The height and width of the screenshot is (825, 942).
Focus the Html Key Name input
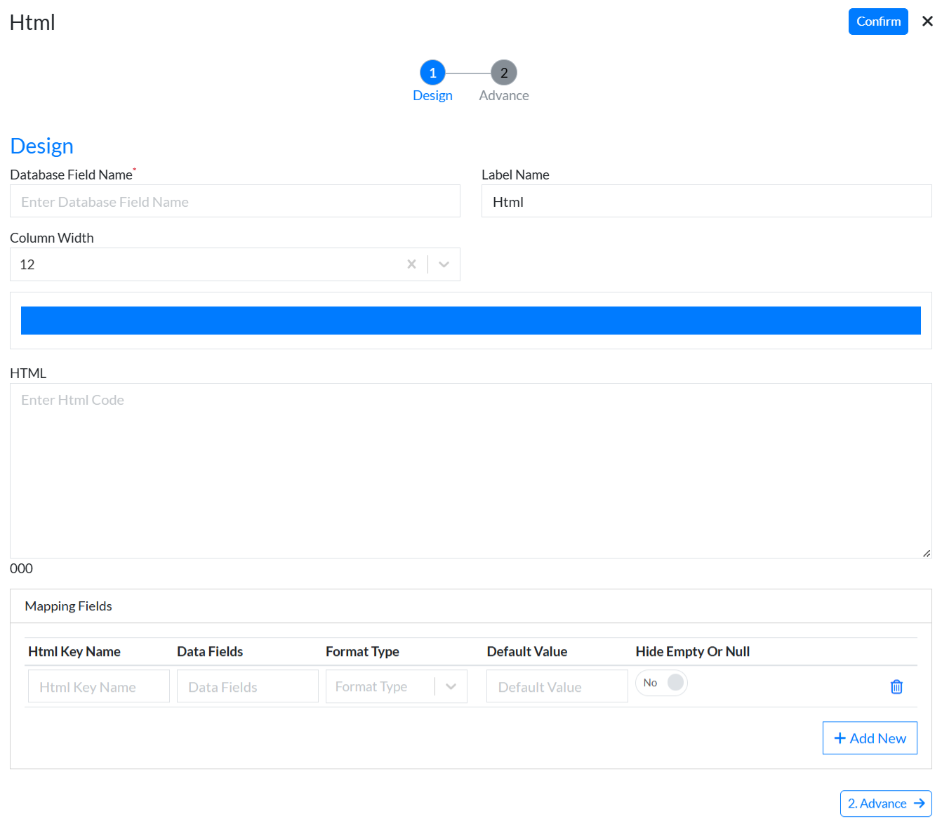(x=99, y=687)
